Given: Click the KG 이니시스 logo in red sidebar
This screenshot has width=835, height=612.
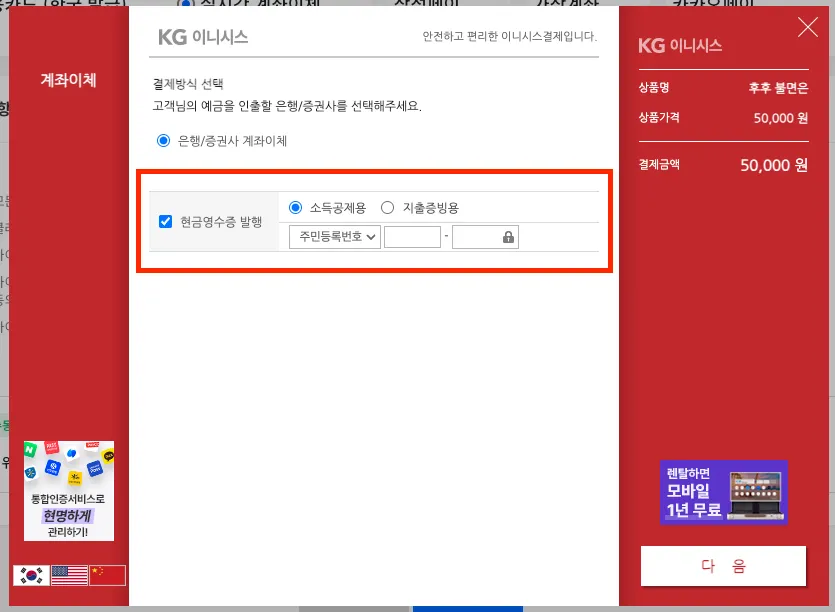Looking at the screenshot, I should (680, 45).
